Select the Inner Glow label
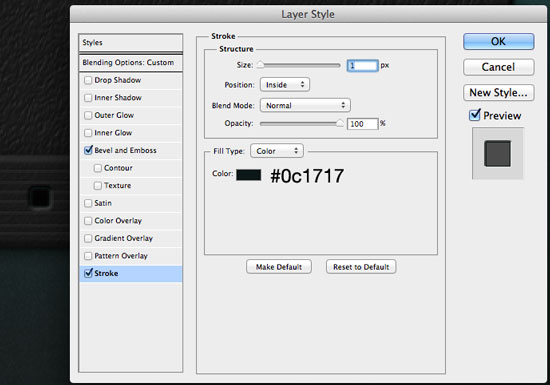This screenshot has height=385, width=550. tap(113, 133)
